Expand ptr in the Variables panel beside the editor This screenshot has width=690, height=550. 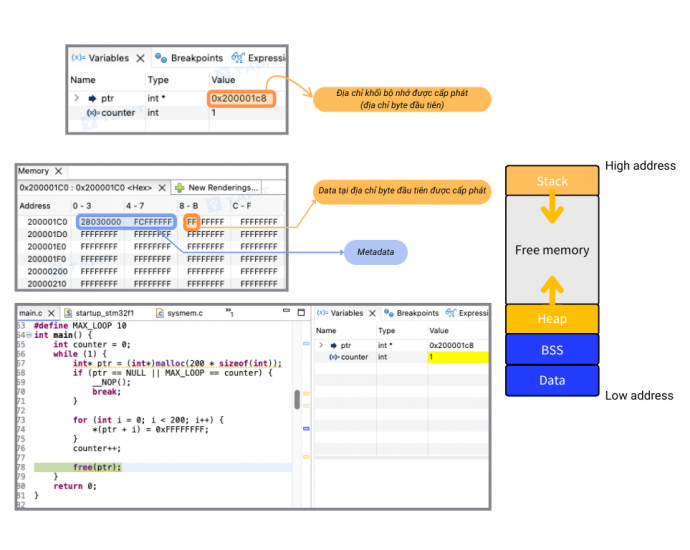[321, 345]
